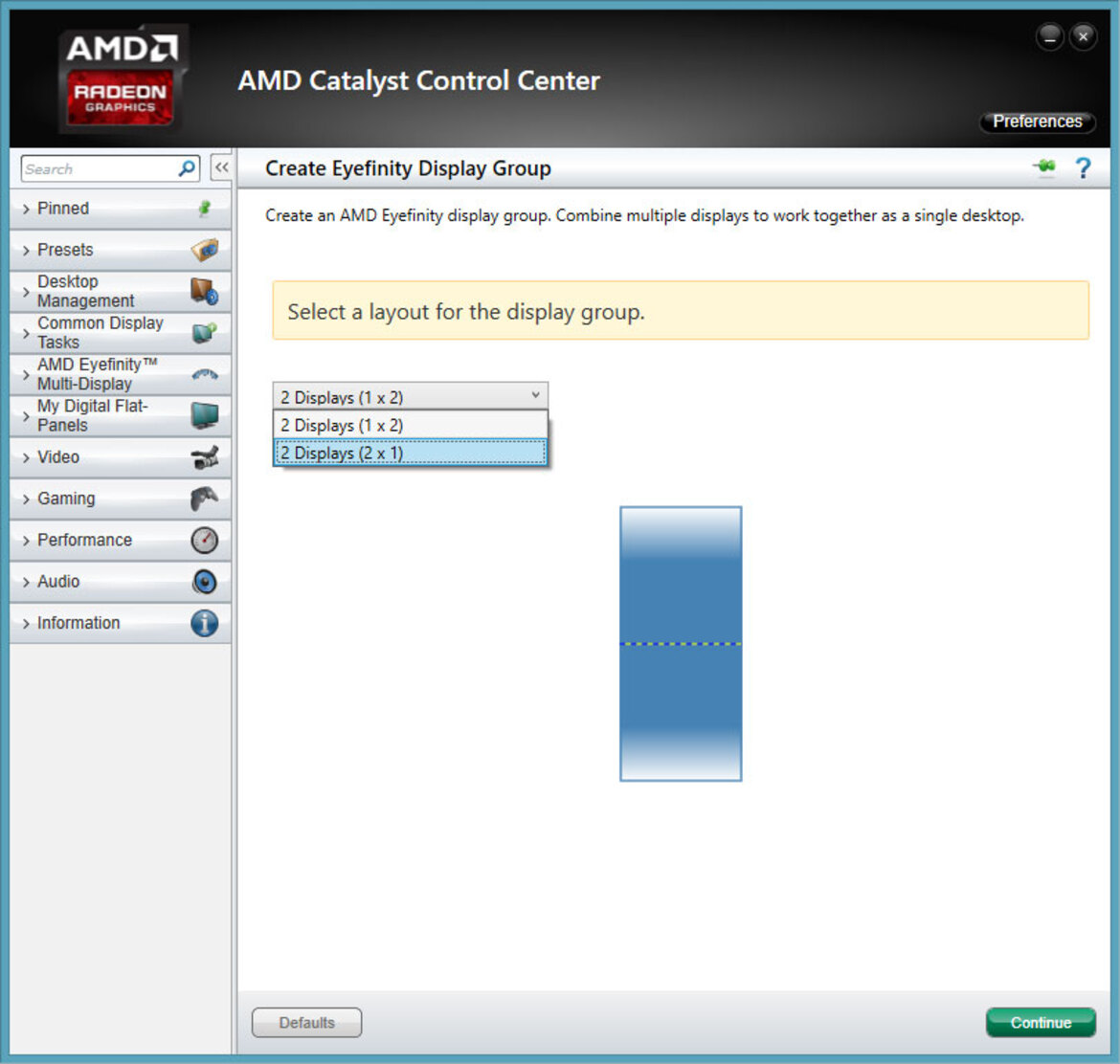Click the stacked display layout preview
This screenshot has height=1064, width=1120.
click(681, 643)
